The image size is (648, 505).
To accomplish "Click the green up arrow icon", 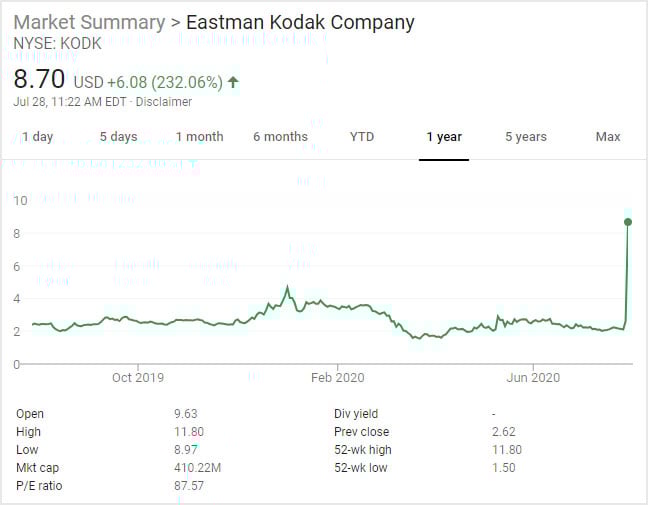I will (233, 82).
